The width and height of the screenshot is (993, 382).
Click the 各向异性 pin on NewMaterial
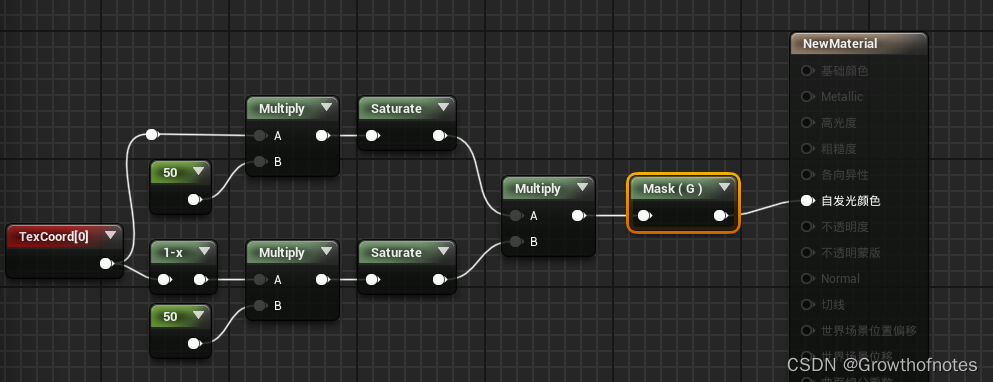807,174
